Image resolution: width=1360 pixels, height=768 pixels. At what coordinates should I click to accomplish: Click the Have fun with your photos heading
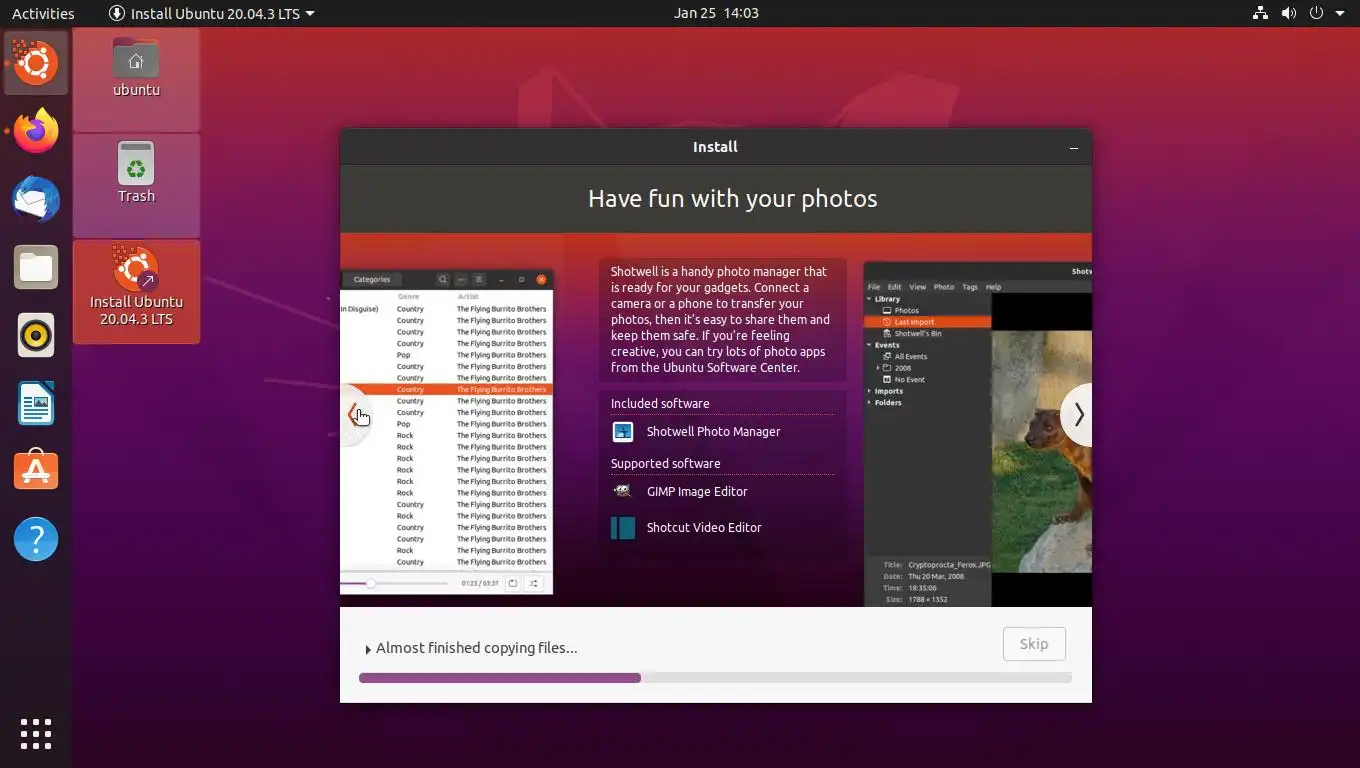732,198
